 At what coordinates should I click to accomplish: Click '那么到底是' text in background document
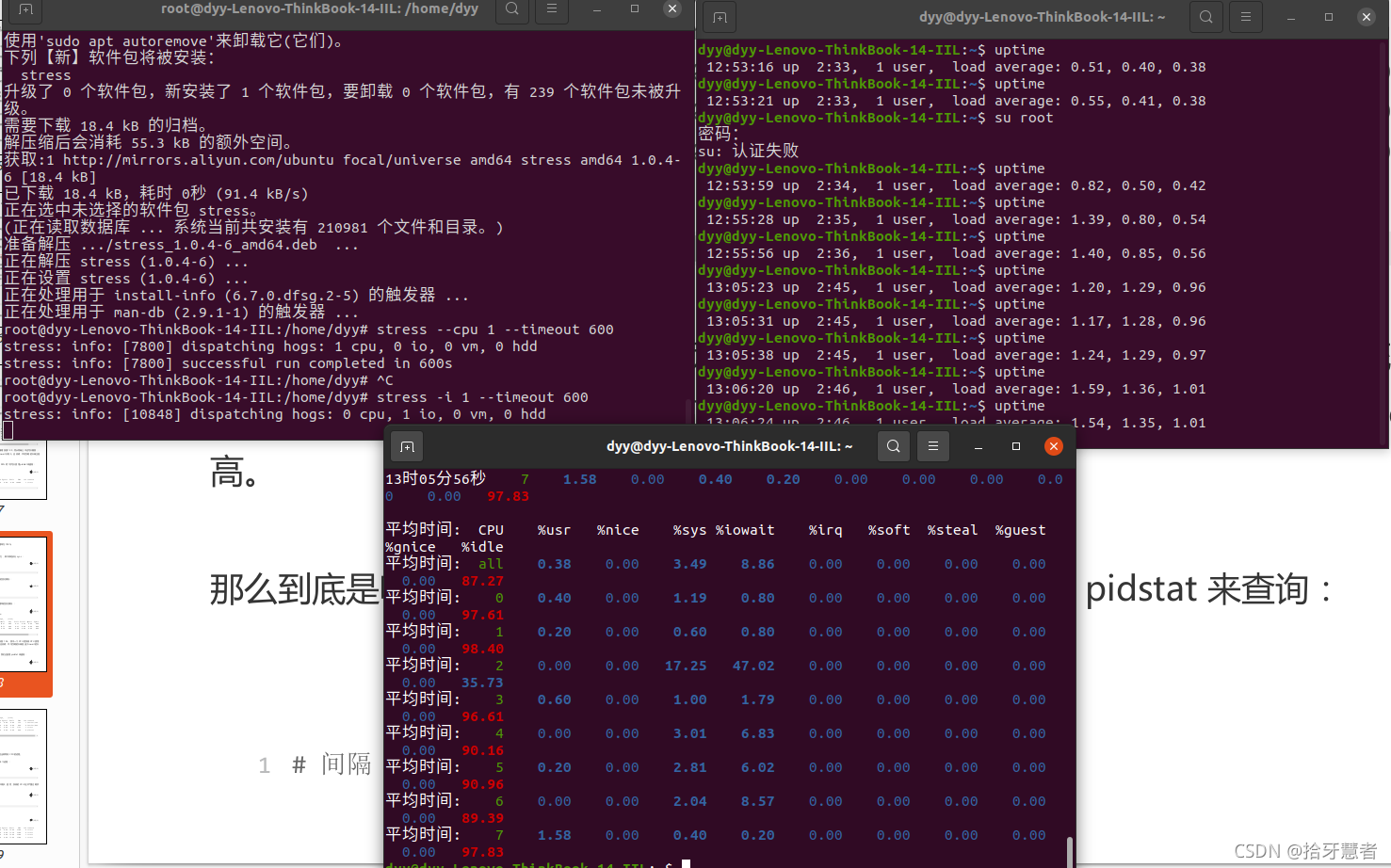click(294, 589)
